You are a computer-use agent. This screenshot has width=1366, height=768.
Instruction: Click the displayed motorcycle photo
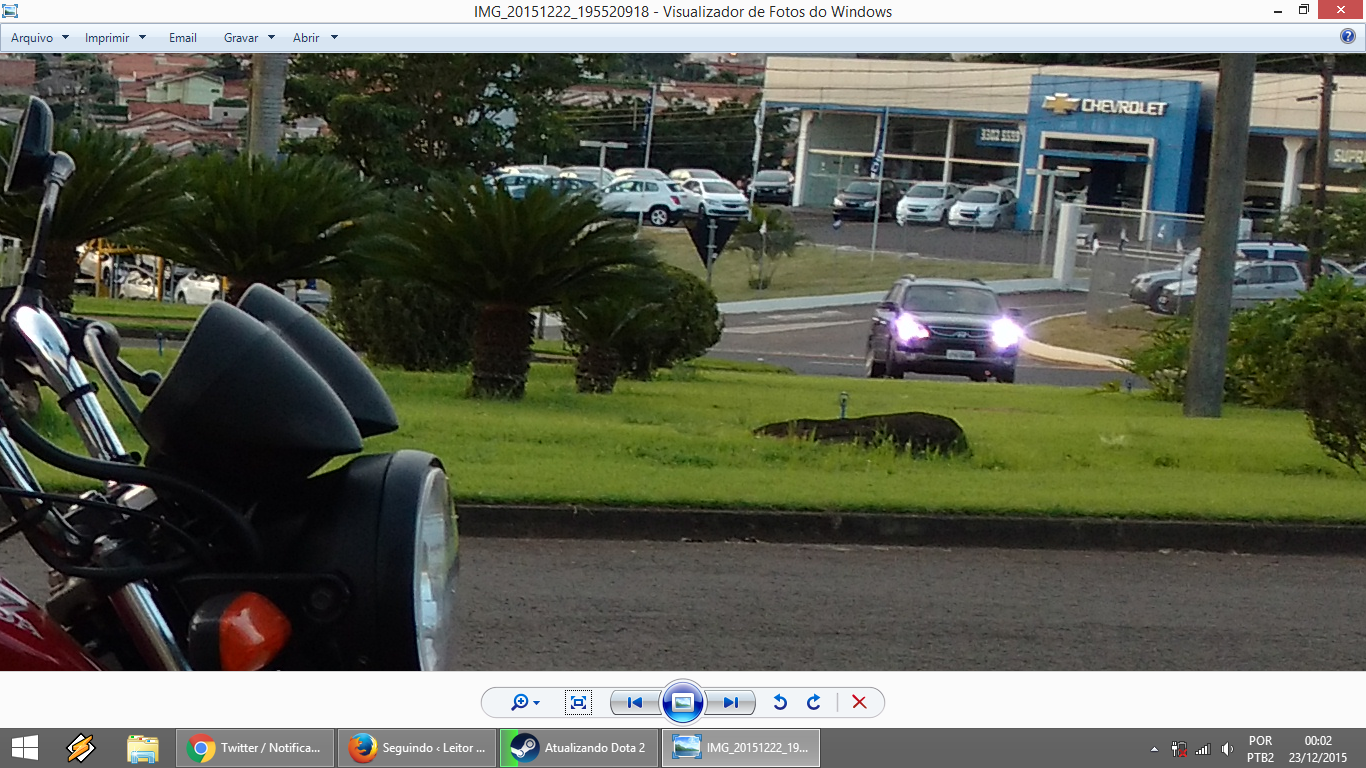point(683,362)
